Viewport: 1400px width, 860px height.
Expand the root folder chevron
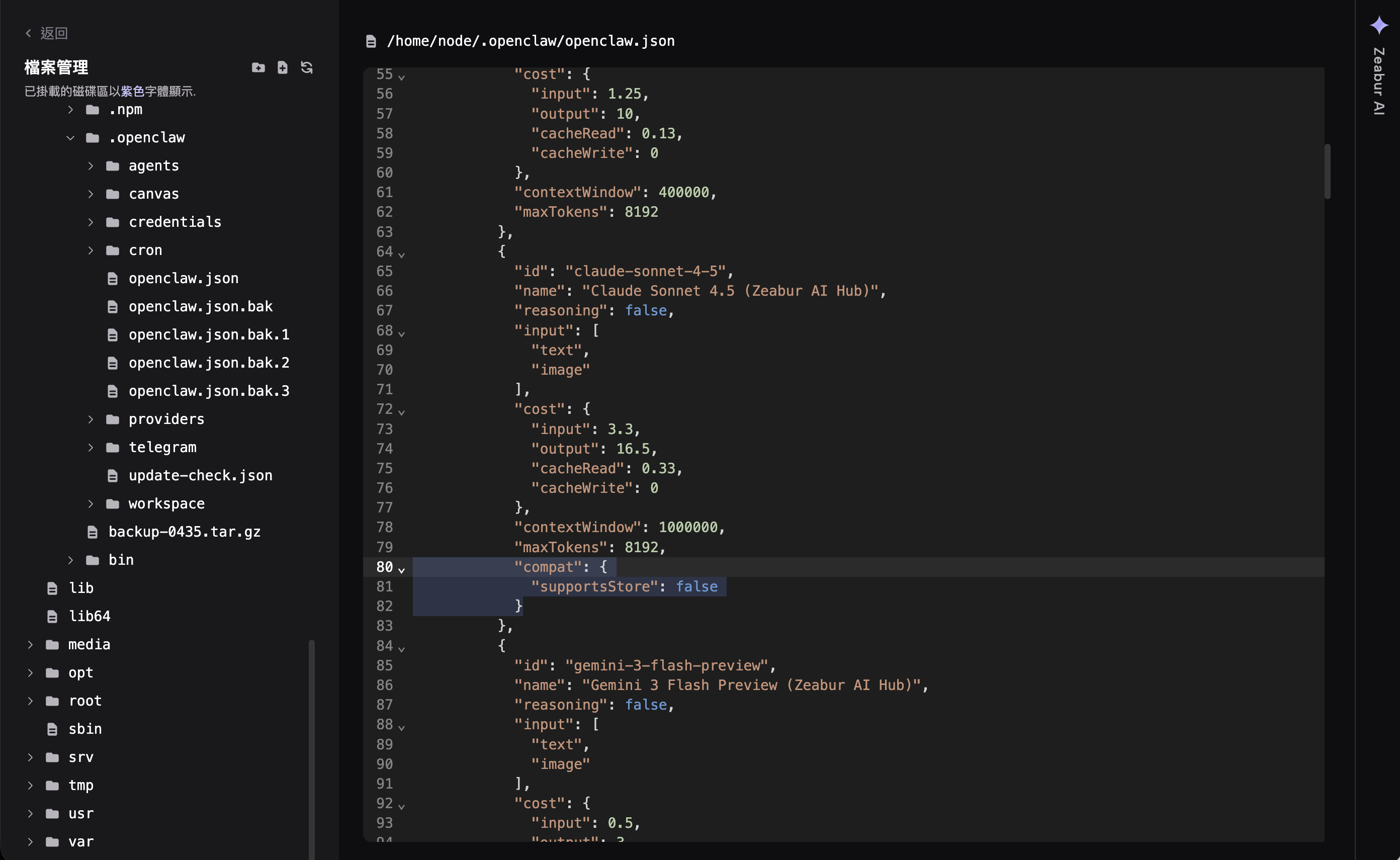tap(30, 701)
